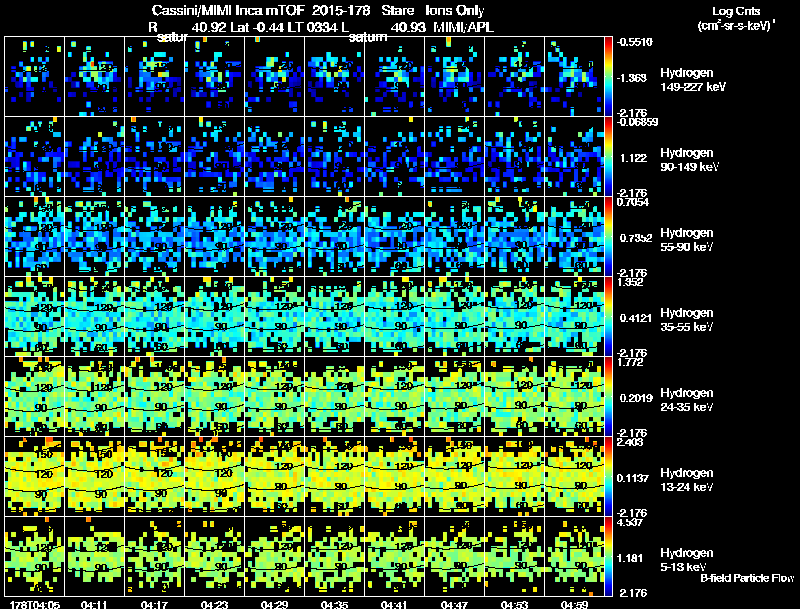Open the 55-90 keV image at 04:47

click(x=455, y=236)
